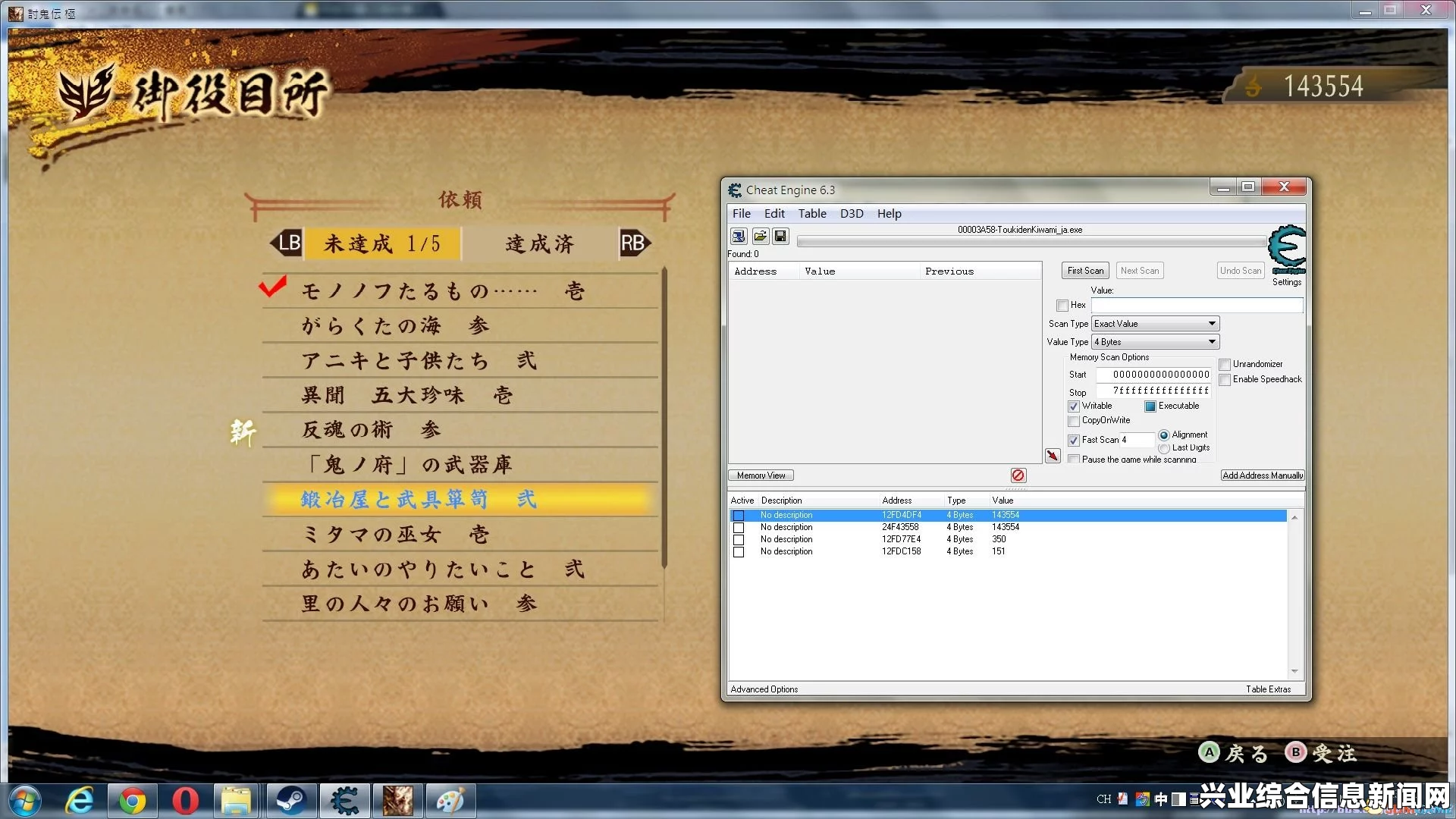Toggle the Fast Scan checkbox

(1074, 441)
